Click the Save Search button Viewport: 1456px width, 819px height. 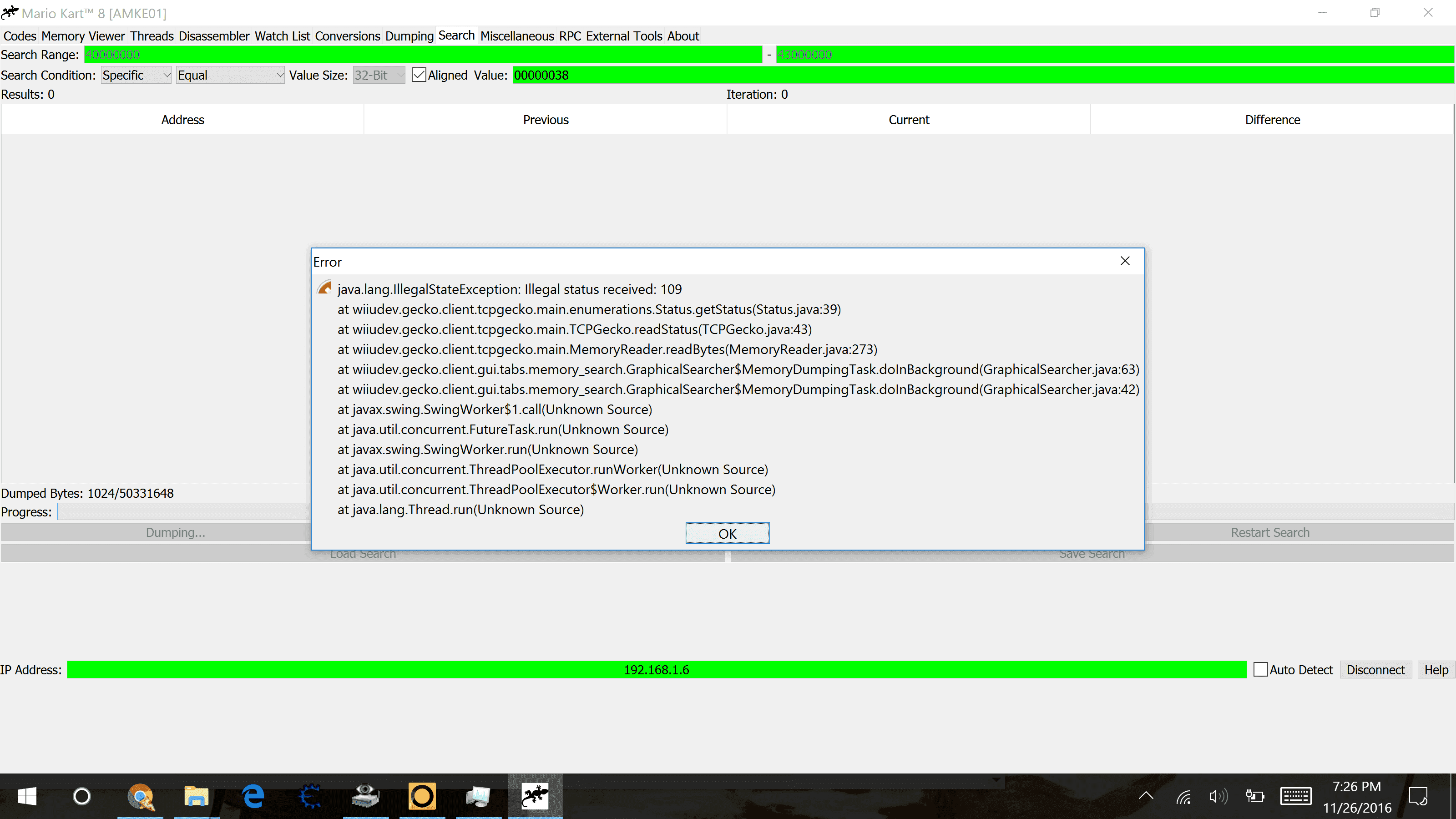pos(1092,553)
